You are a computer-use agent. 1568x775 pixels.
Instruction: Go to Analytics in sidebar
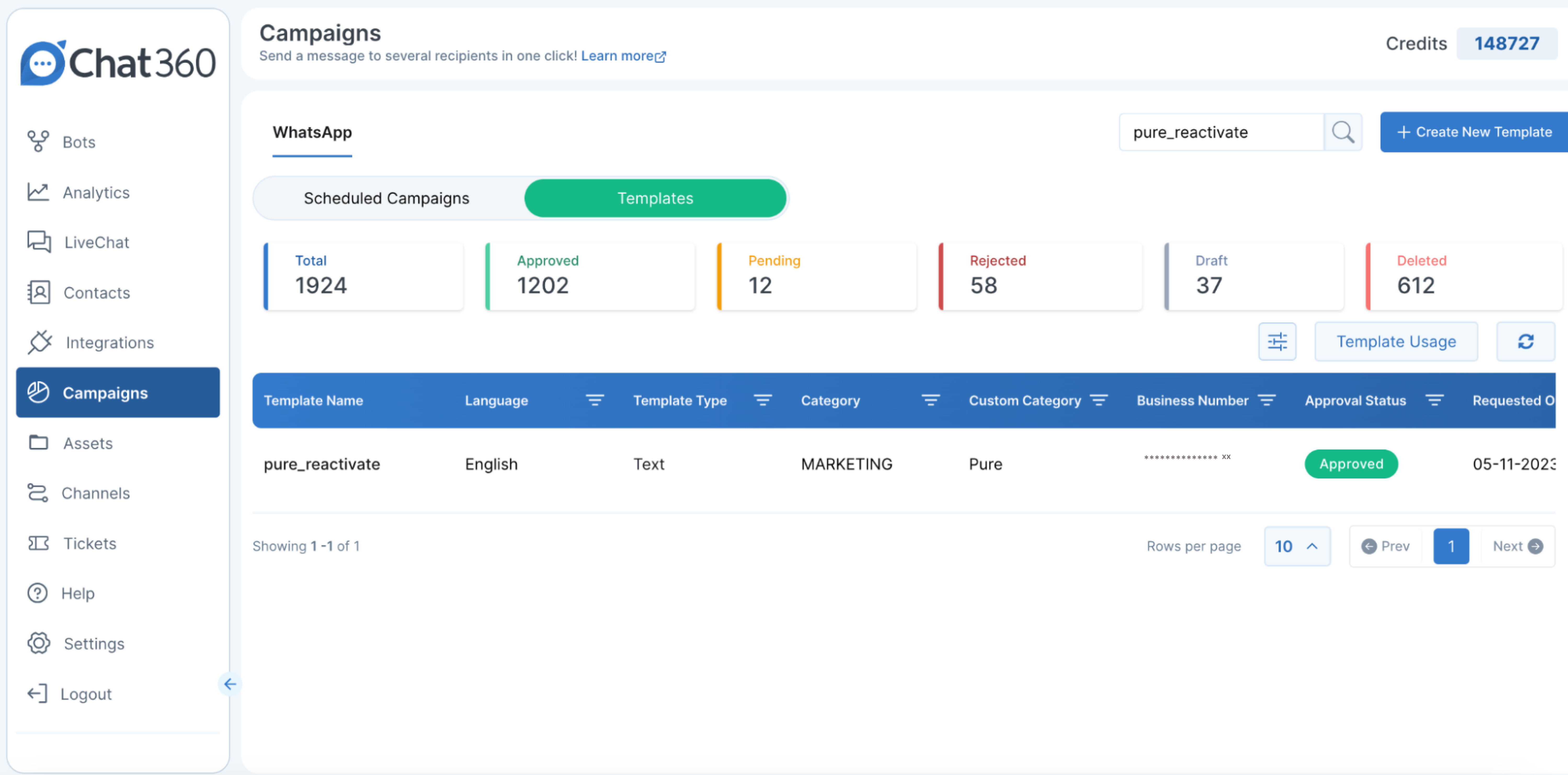click(96, 192)
